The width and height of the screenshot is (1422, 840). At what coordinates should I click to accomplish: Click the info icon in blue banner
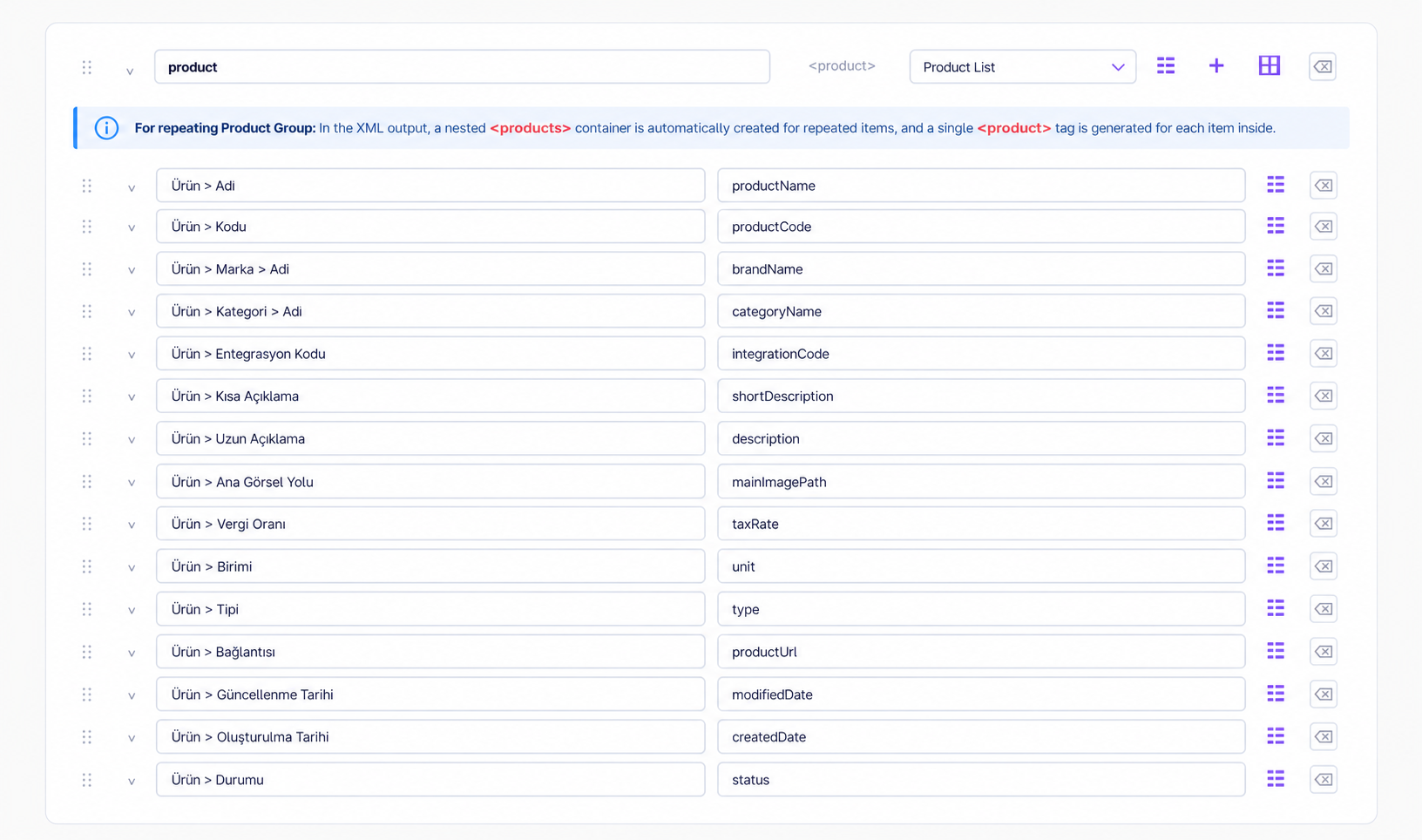click(x=106, y=128)
